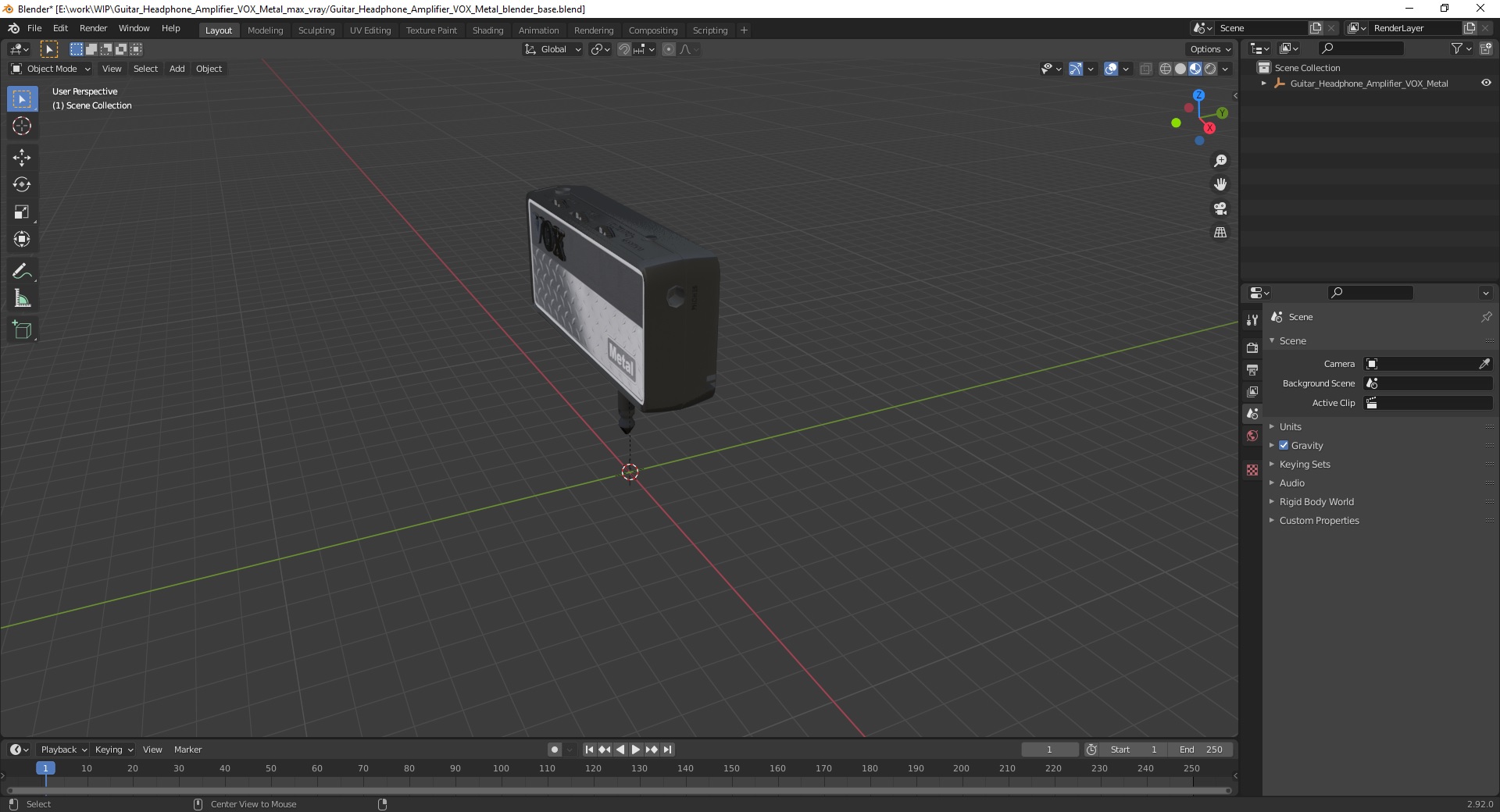Screen dimensions: 1500x812
Task: Pin the Scene properties panel
Action: (1486, 317)
